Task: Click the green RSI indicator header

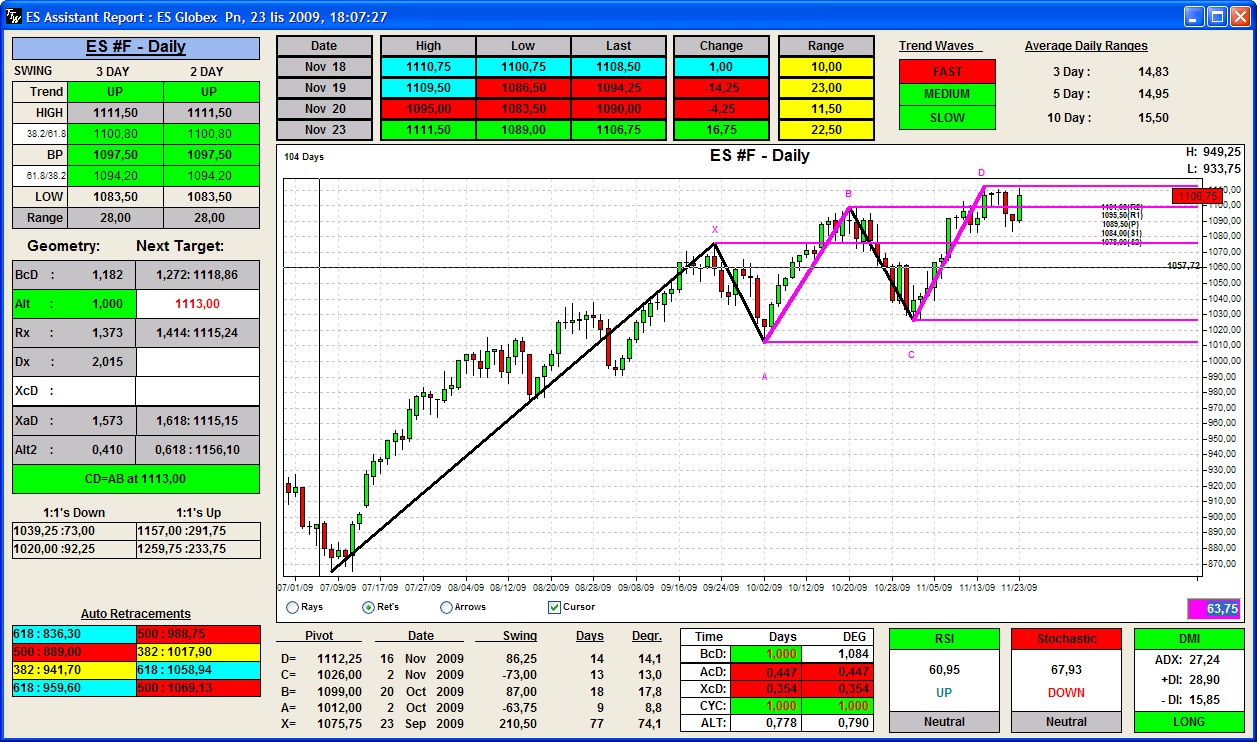Action: pyautogui.click(x=944, y=639)
